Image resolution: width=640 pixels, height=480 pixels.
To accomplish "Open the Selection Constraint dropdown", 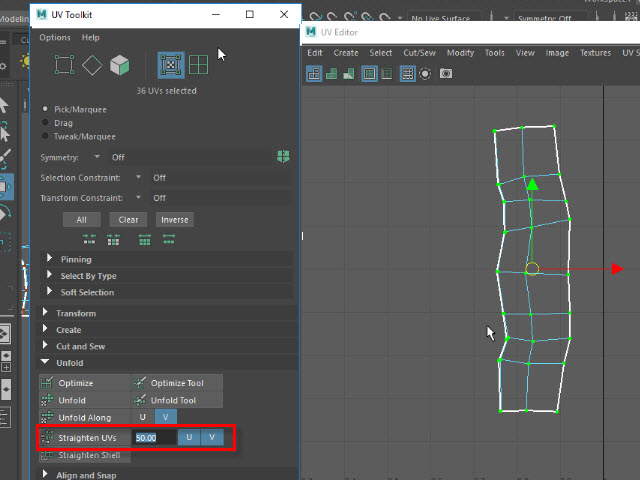I will [x=139, y=178].
